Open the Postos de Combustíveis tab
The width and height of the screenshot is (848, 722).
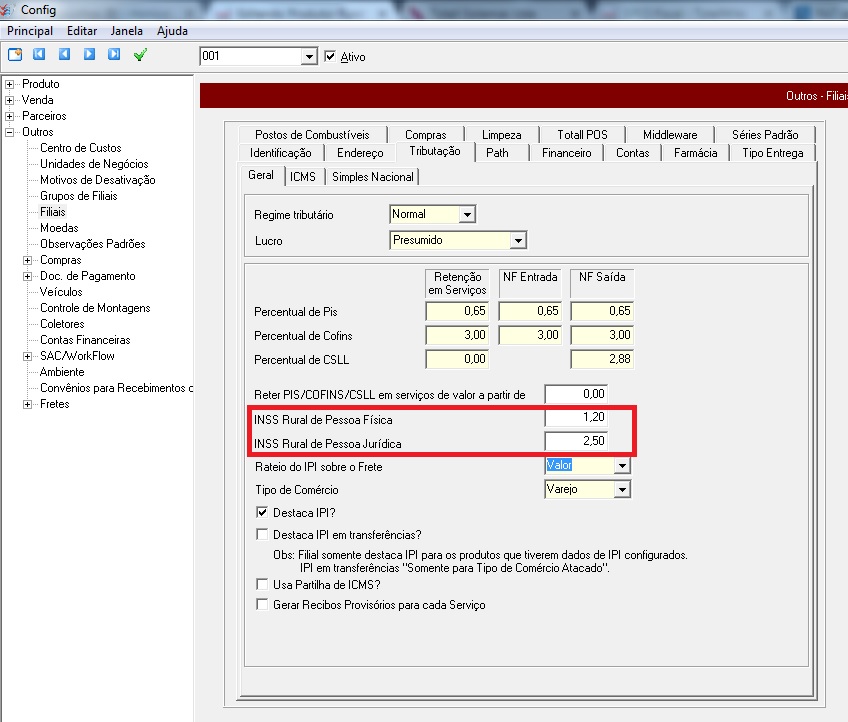point(312,135)
